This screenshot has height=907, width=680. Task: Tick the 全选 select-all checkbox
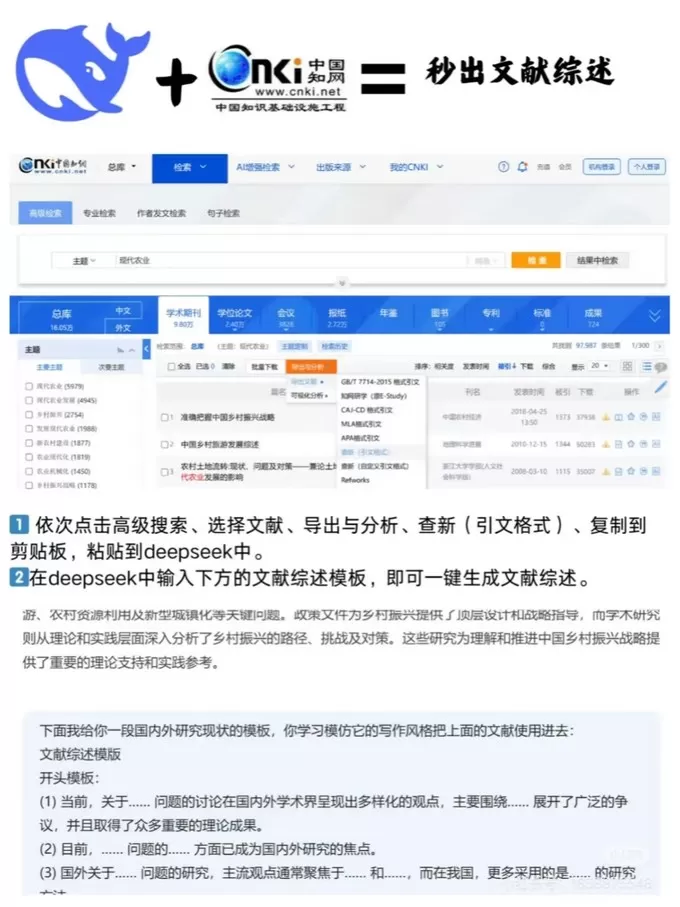171,366
